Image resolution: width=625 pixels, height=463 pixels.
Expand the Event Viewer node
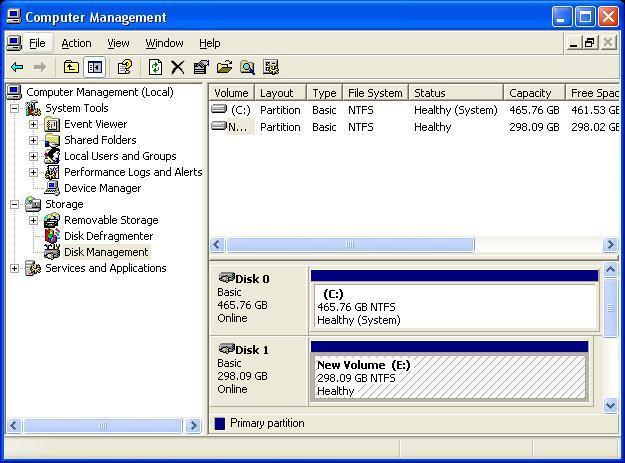click(x=33, y=124)
